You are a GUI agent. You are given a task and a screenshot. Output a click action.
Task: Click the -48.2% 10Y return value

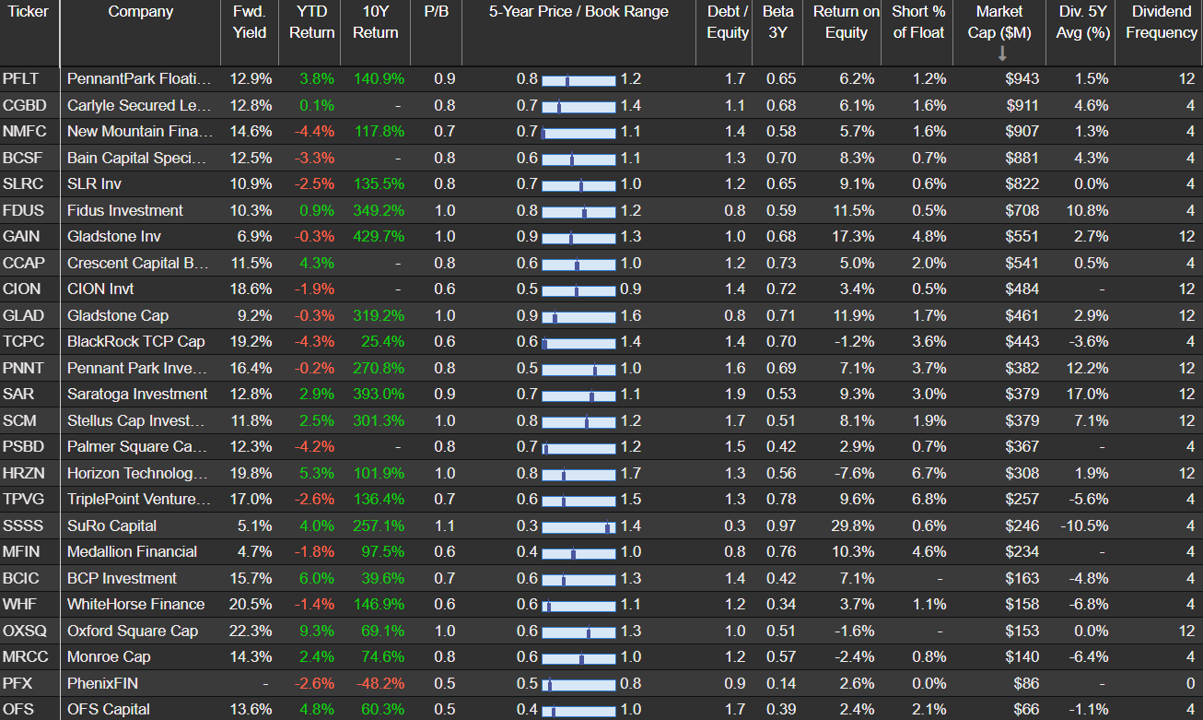(380, 683)
